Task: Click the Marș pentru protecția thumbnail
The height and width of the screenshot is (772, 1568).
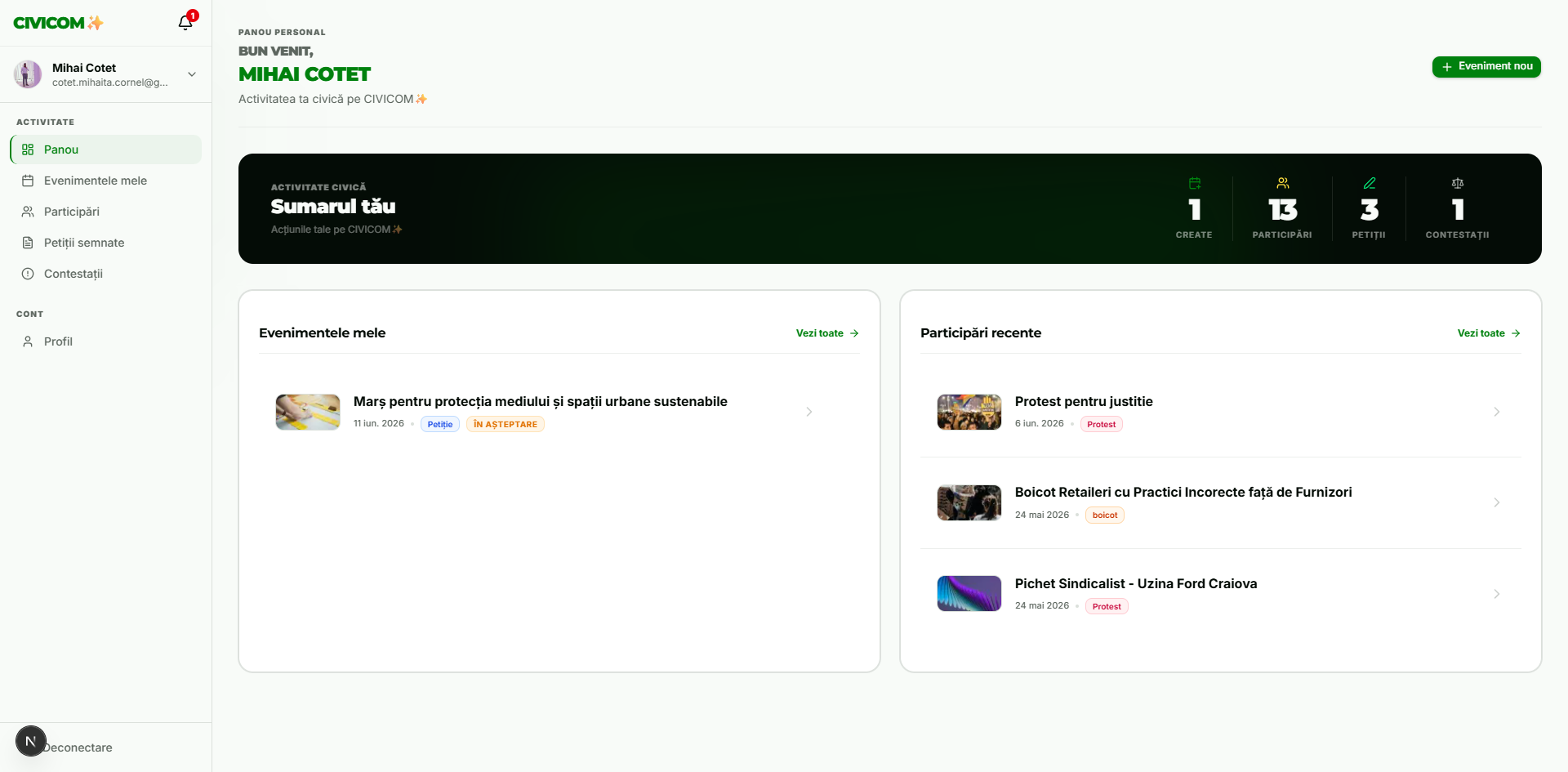Action: [x=308, y=412]
